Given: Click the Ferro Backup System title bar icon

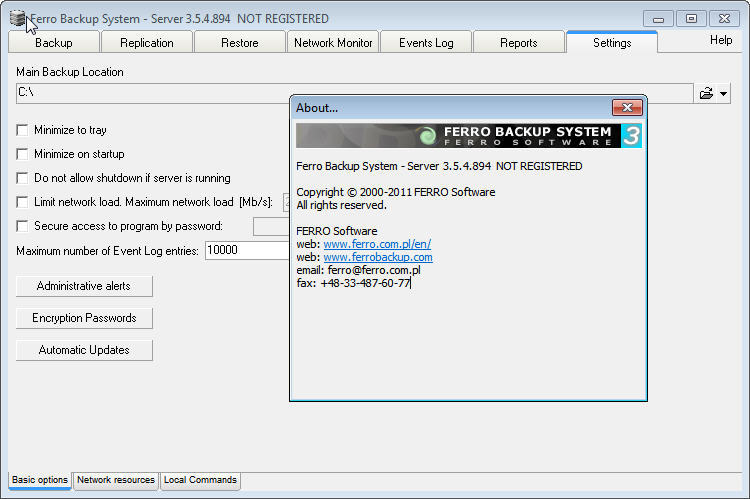Looking at the screenshot, I should (x=17, y=19).
